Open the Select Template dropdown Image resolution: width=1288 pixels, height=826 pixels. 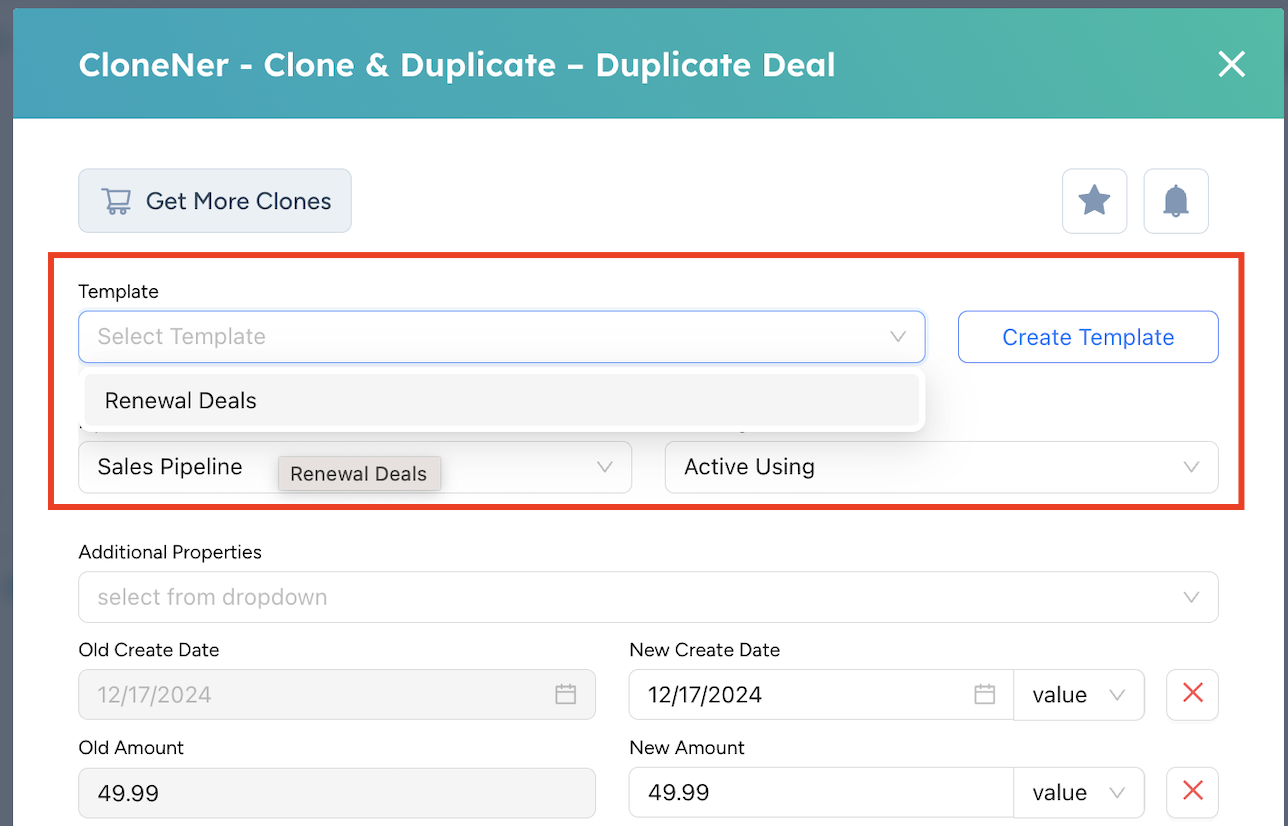[x=897, y=337]
